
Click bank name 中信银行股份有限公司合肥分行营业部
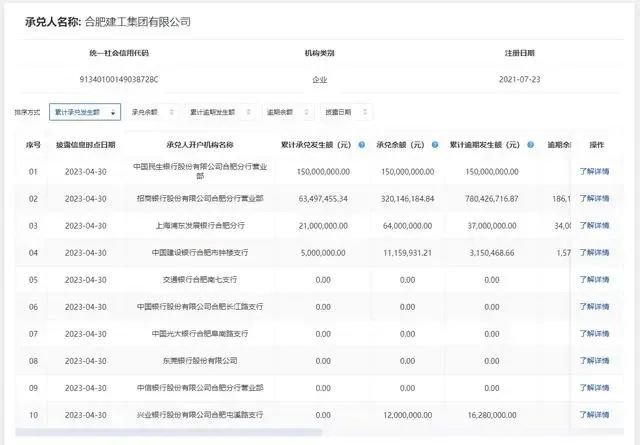pos(200,388)
